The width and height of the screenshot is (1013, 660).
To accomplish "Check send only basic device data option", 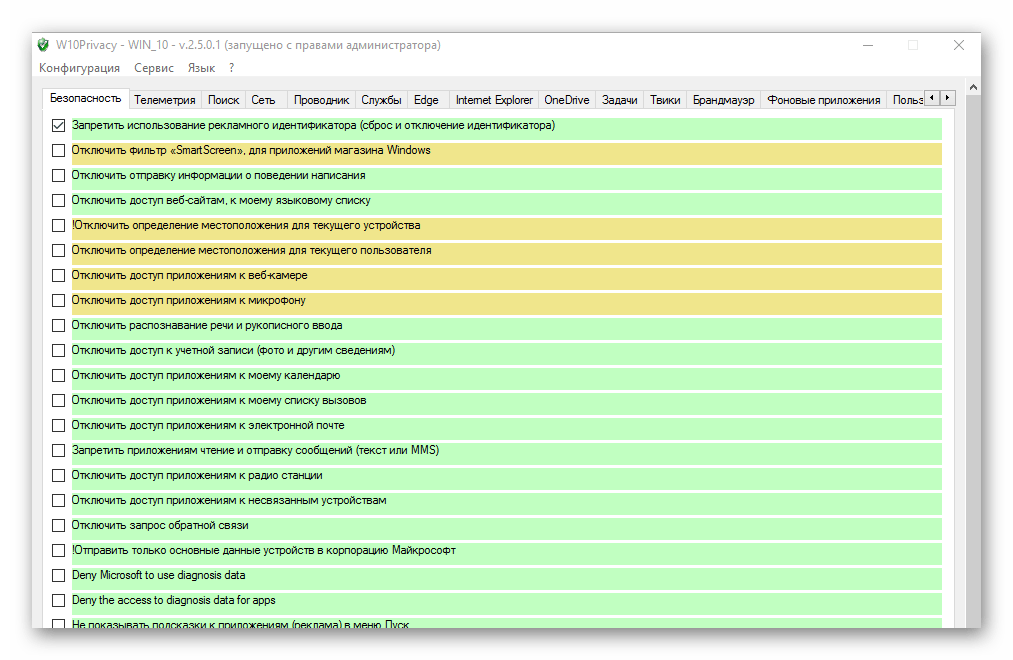I will (59, 551).
